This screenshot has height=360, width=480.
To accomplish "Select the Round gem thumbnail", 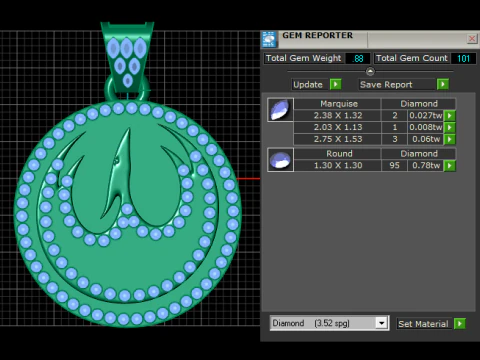I will 280,160.
